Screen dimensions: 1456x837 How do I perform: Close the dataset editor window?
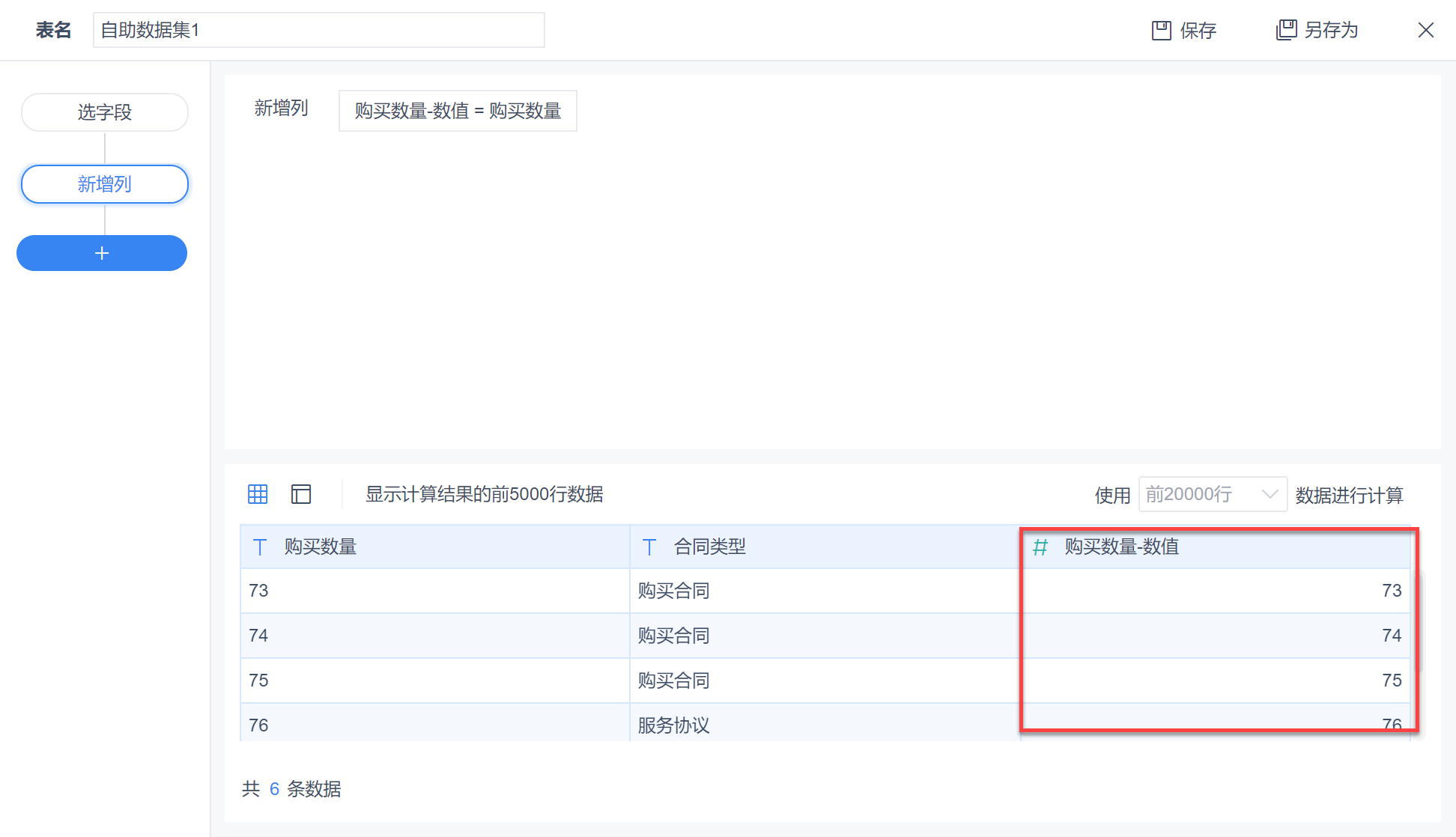[x=1425, y=30]
